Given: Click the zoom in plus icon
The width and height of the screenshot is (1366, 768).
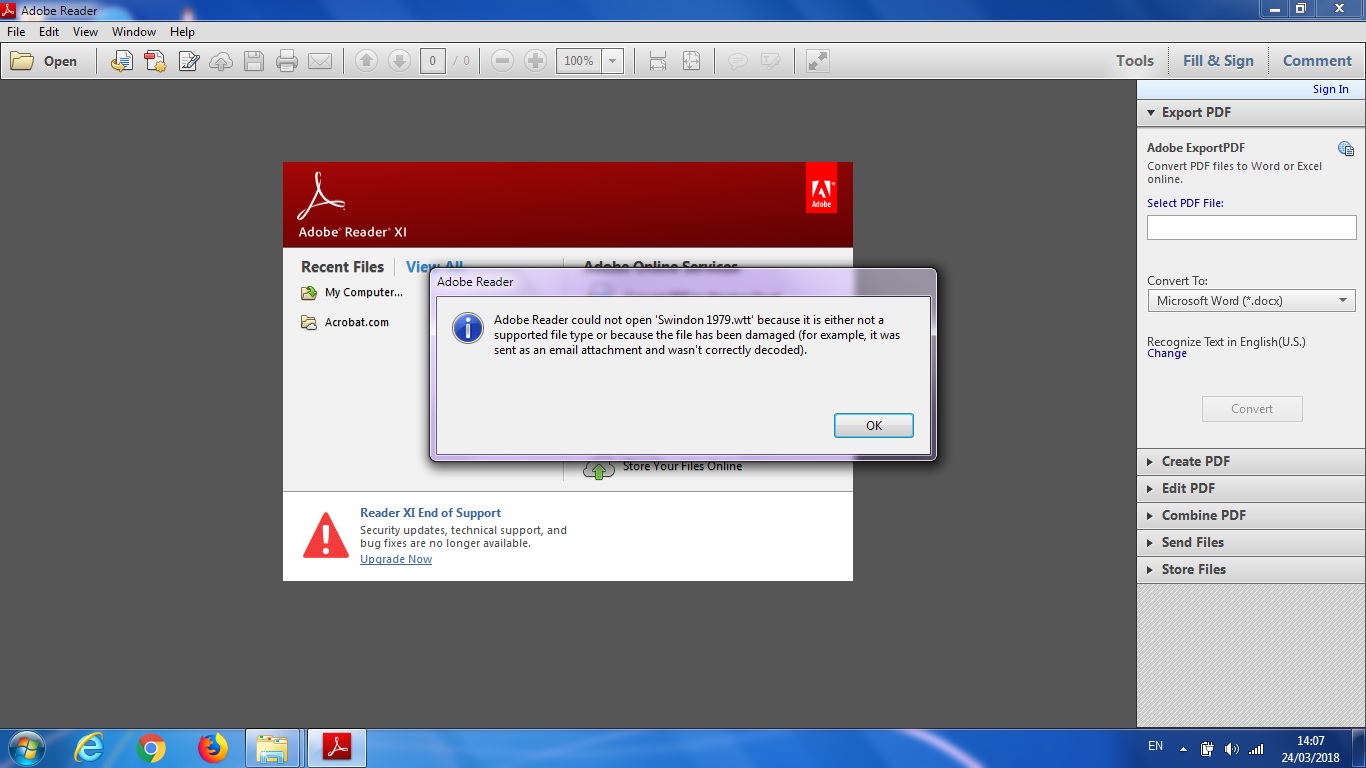Looking at the screenshot, I should [536, 61].
